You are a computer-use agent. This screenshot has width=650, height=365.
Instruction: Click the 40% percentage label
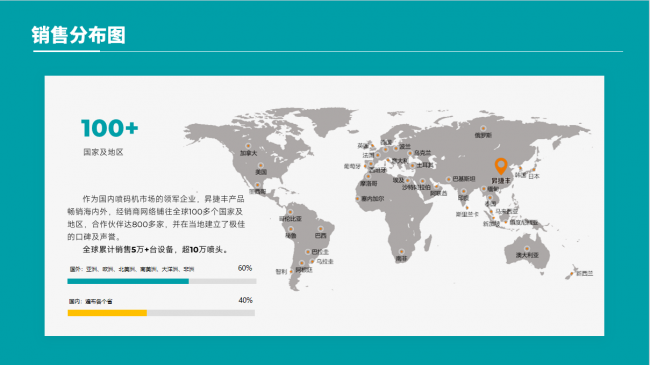[245, 300]
